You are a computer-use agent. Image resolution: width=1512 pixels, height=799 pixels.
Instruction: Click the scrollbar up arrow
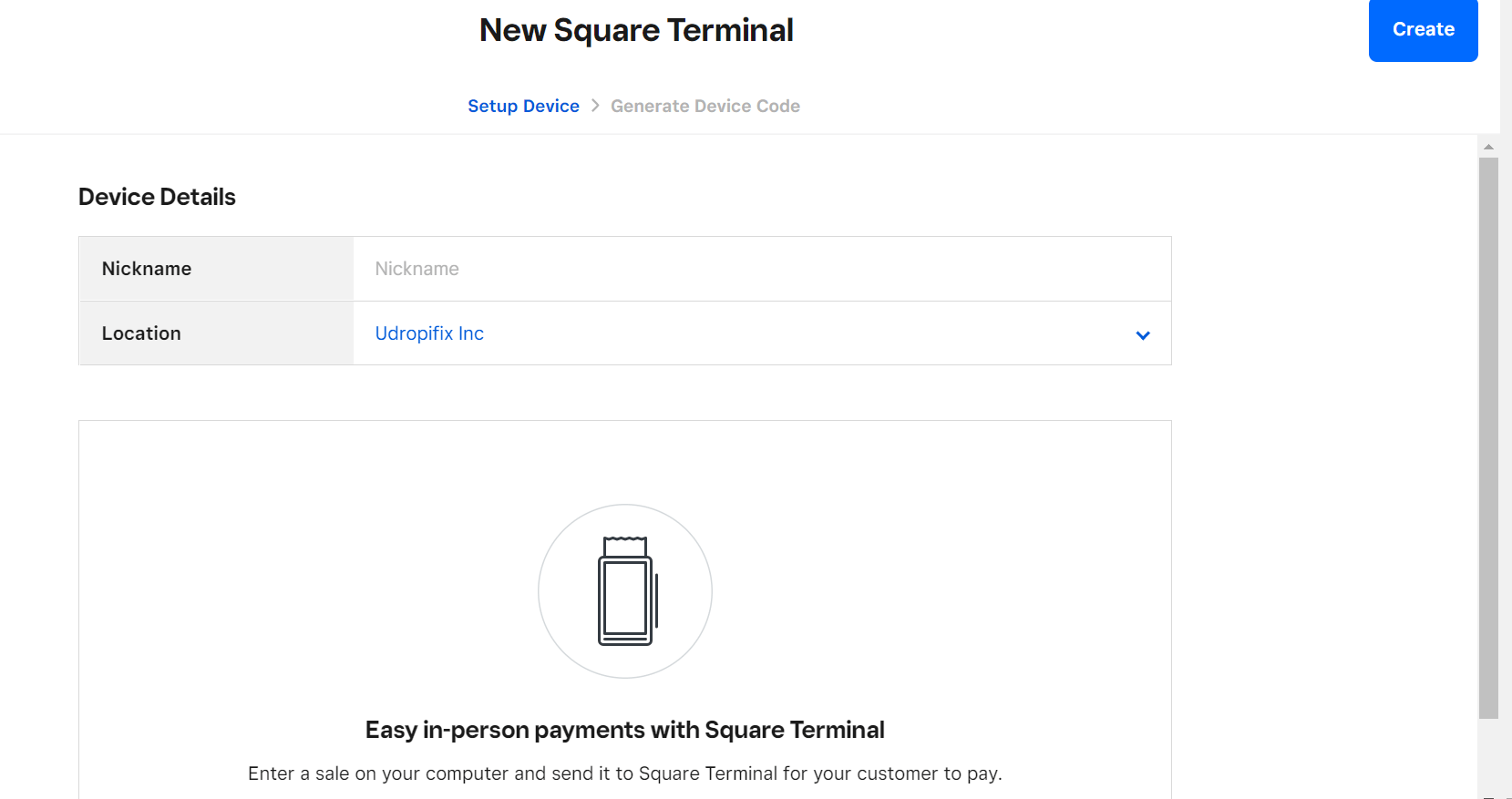[x=1487, y=147]
